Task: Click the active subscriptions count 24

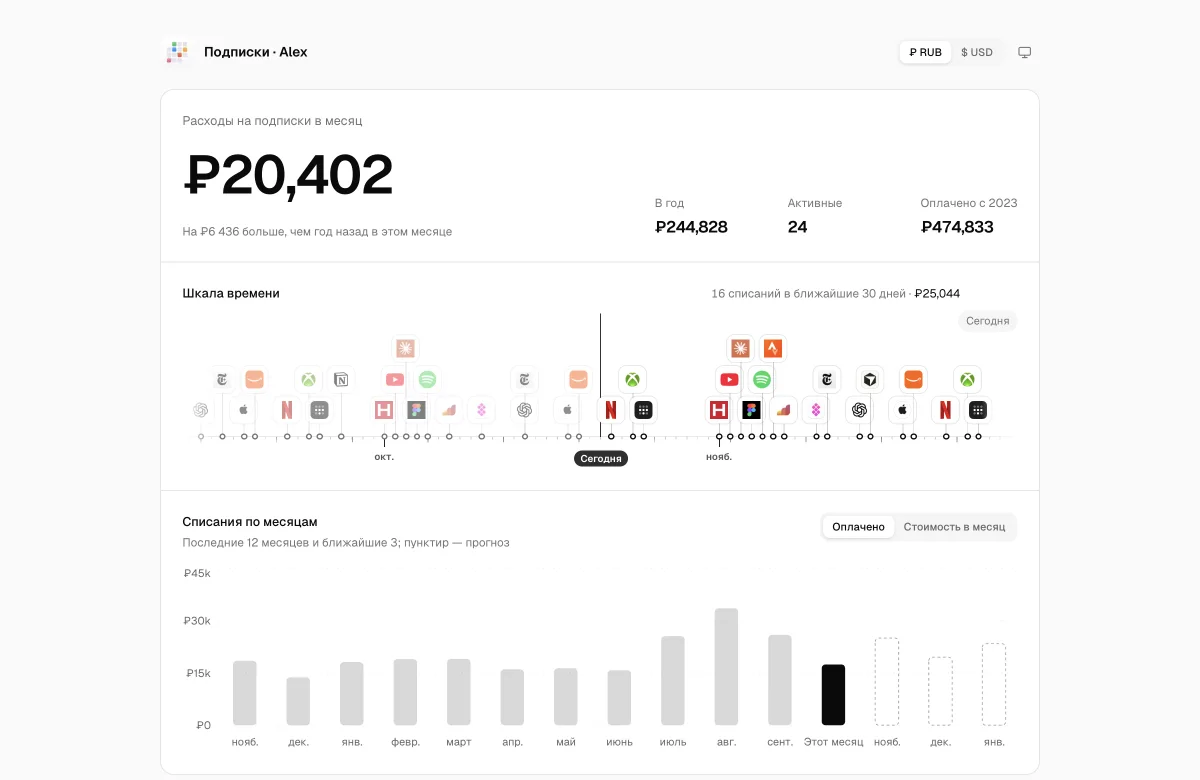Action: pyautogui.click(x=797, y=227)
